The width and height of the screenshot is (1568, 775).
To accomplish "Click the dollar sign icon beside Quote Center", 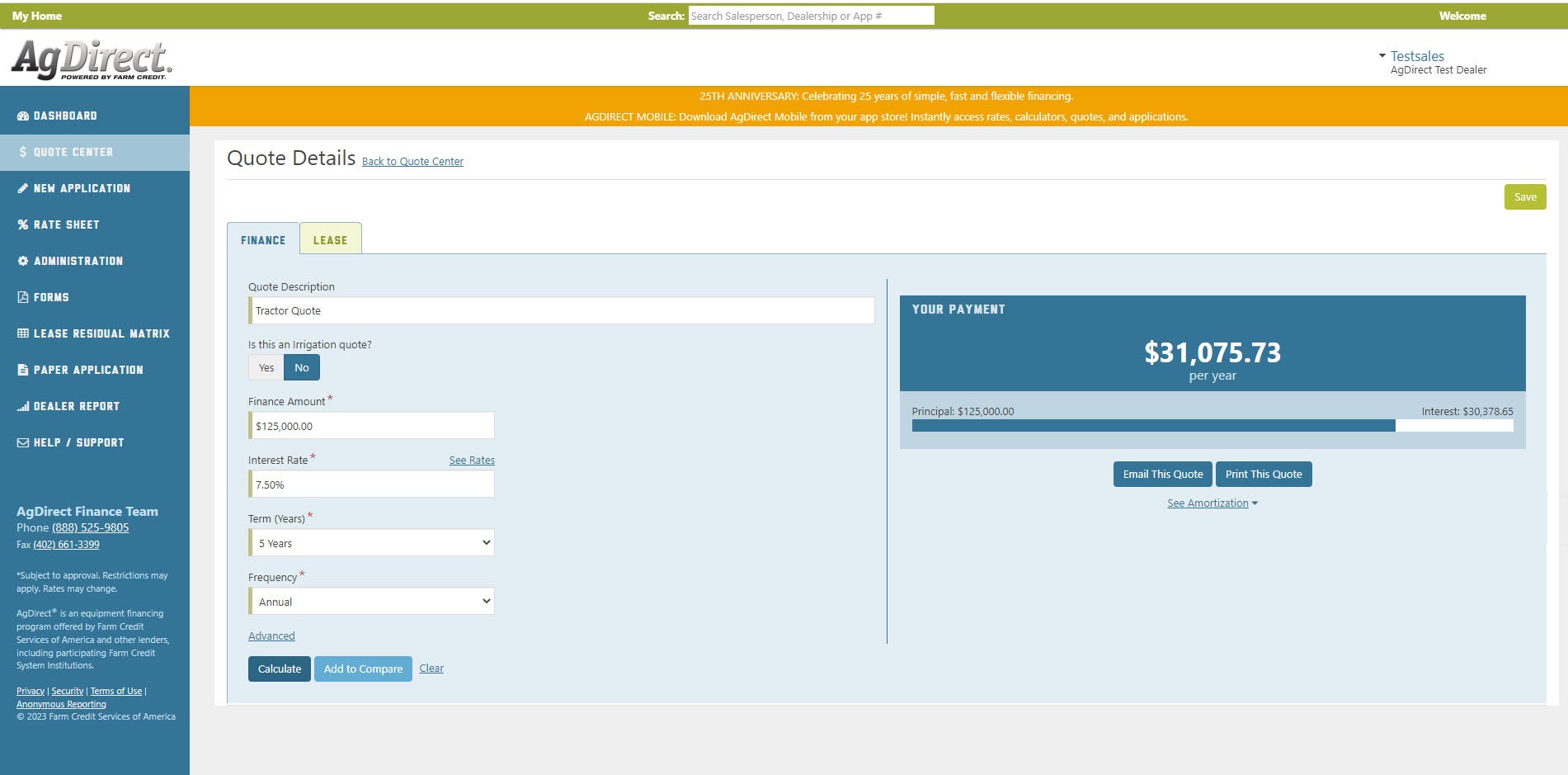I will coord(23,153).
